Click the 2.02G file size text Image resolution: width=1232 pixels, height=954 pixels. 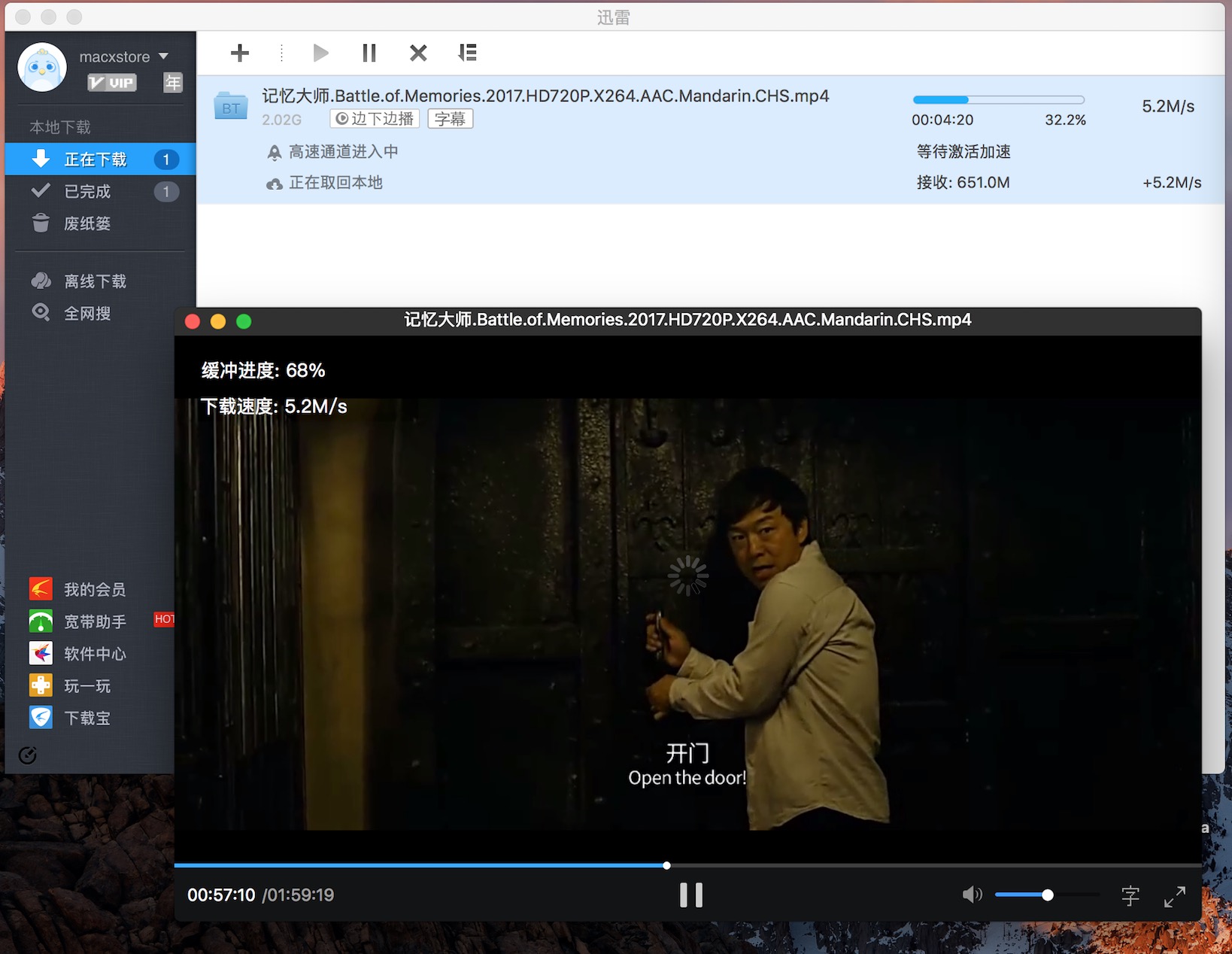(281, 120)
